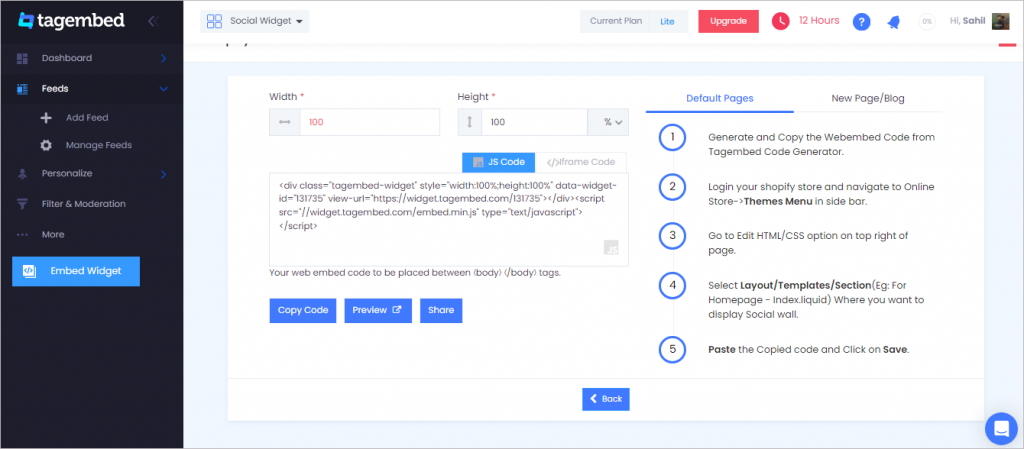Collapse the sidebar with double chevron
This screenshot has width=1024, height=449.
point(153,21)
